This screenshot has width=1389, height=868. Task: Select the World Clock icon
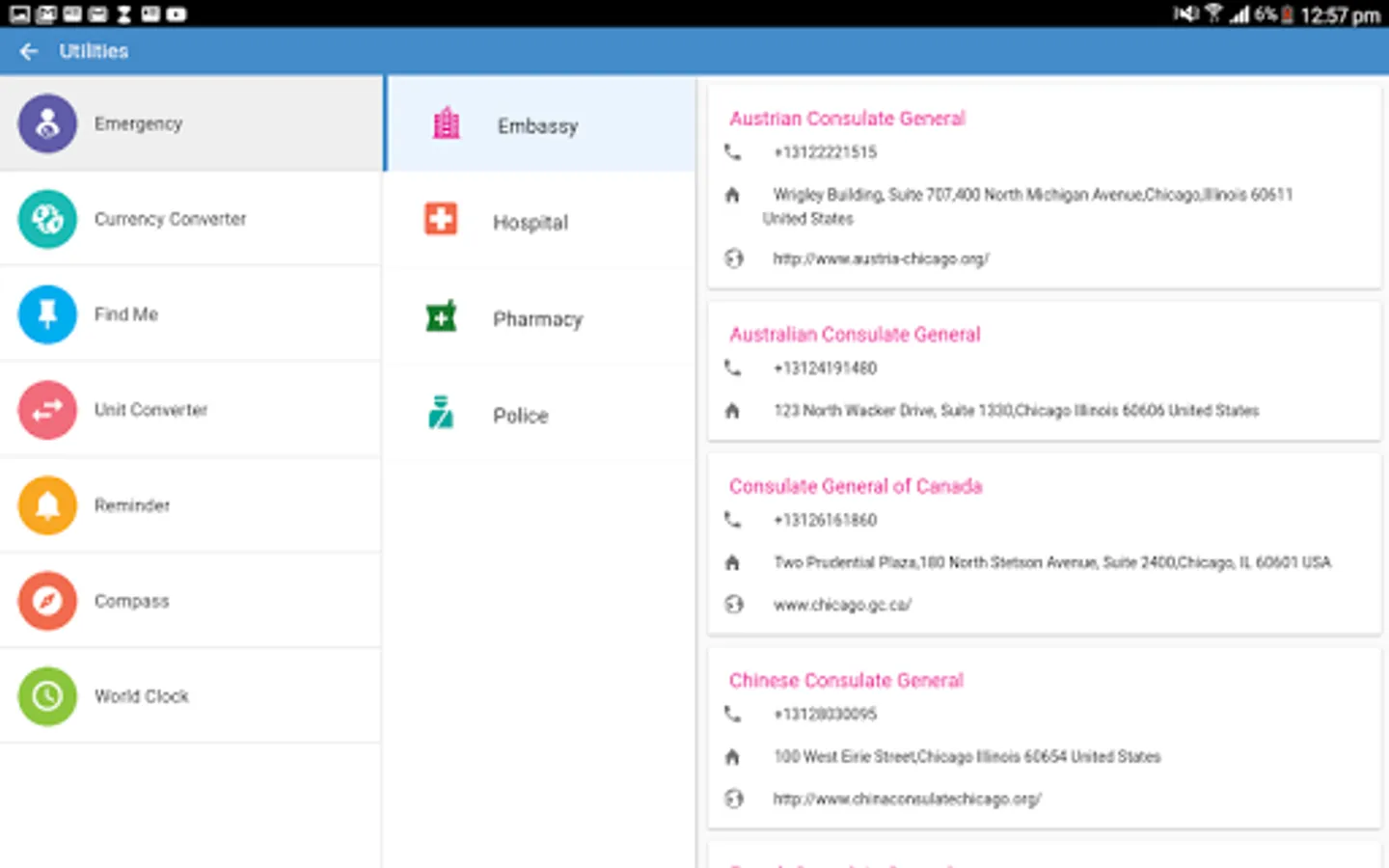[x=47, y=696]
